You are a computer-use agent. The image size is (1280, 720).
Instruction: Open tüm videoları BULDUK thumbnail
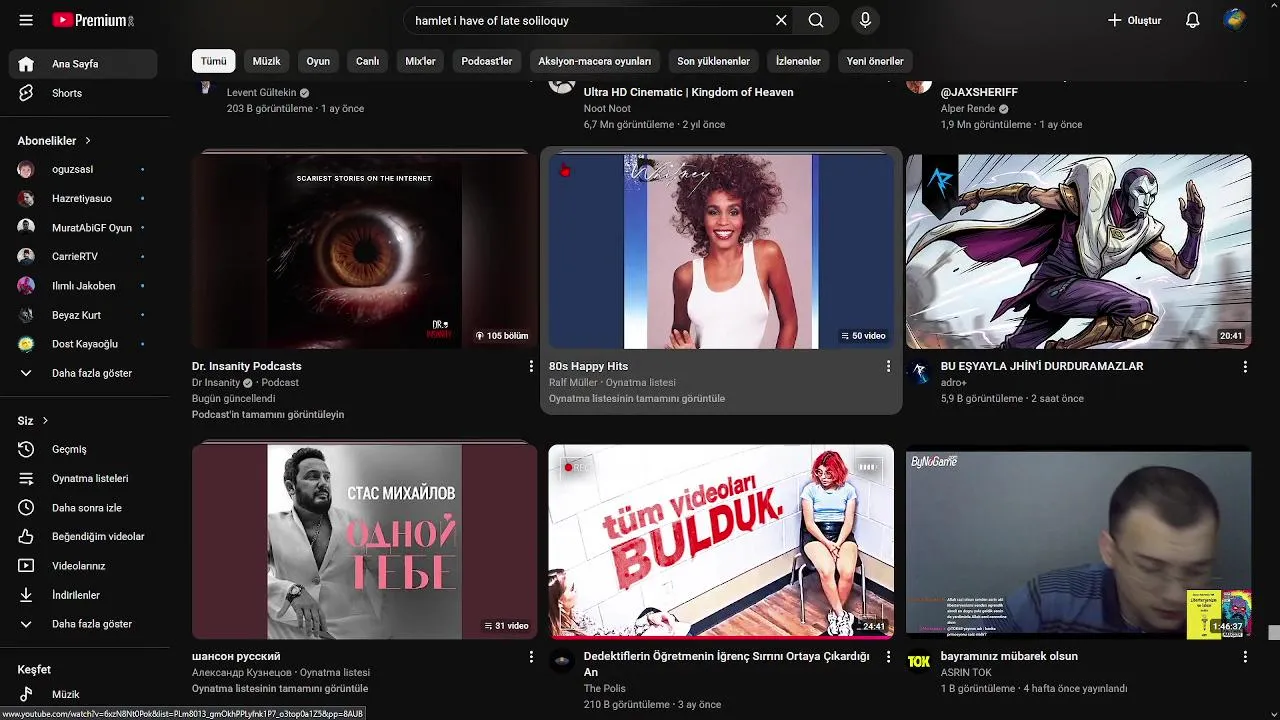coord(721,542)
